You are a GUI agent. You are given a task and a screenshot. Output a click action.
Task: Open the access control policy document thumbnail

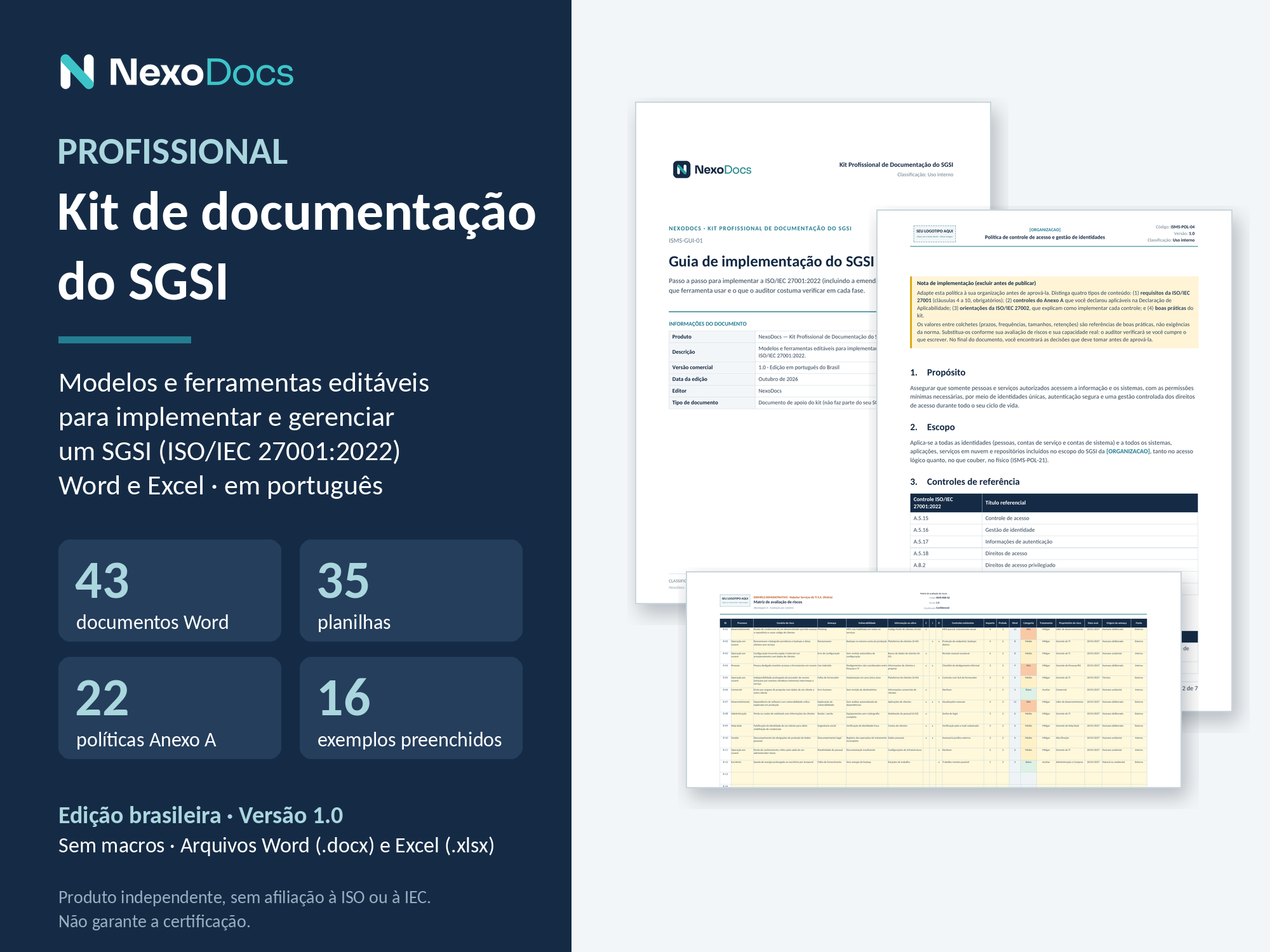[1054, 390]
